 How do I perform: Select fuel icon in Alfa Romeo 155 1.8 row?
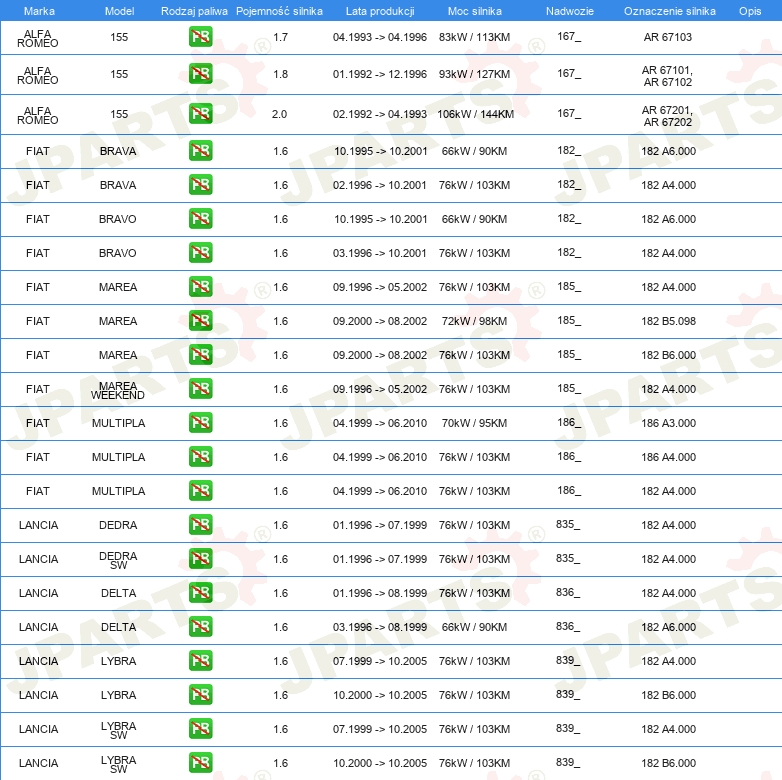point(200,74)
